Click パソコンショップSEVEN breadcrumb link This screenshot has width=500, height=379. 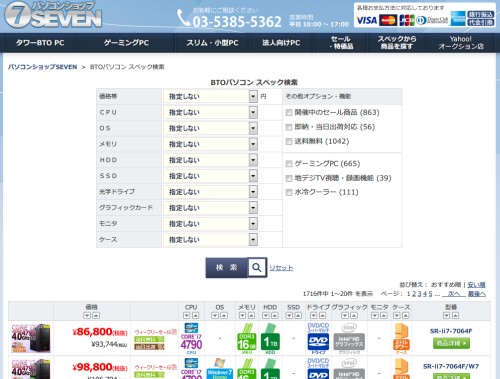pyautogui.click(x=42, y=67)
